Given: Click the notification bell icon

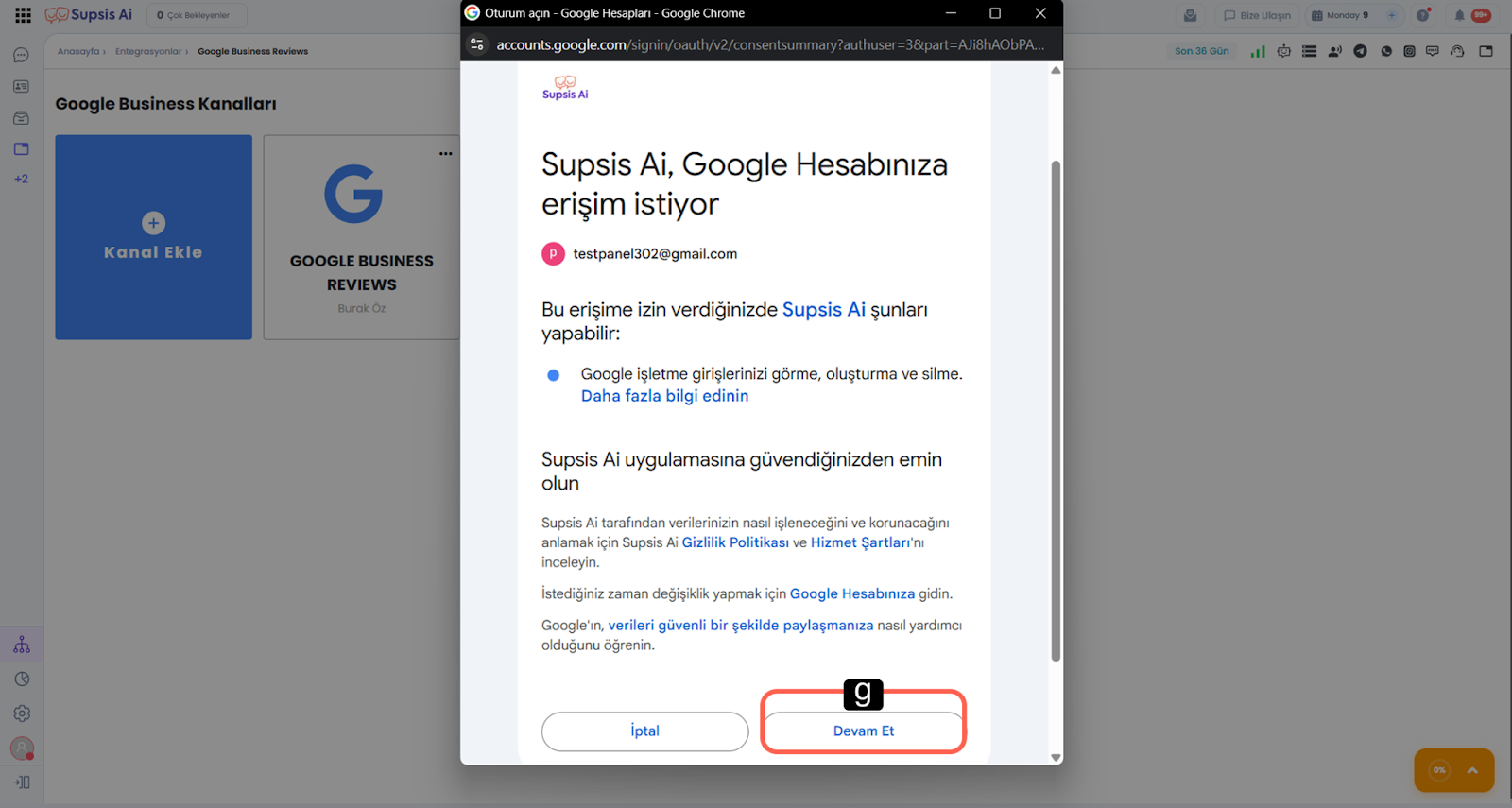Looking at the screenshot, I should tap(1459, 15).
